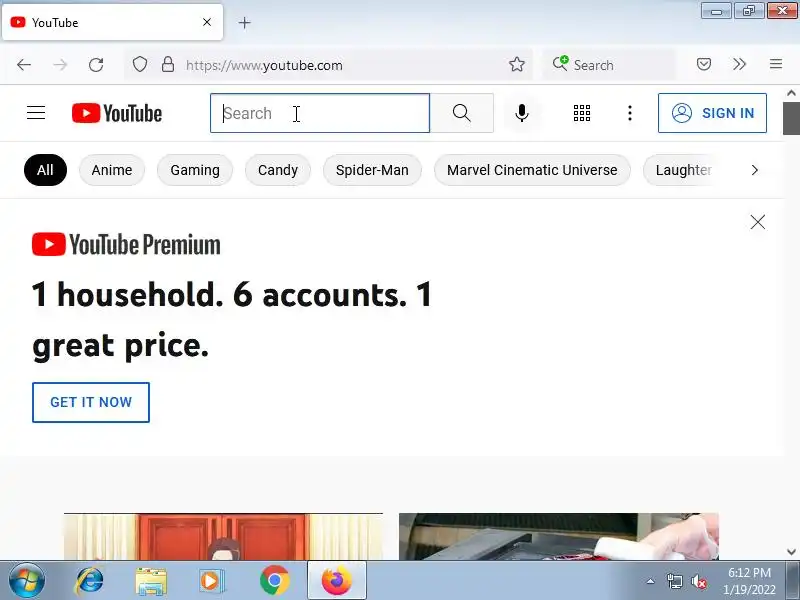Show more category chips with right chevron

755,170
